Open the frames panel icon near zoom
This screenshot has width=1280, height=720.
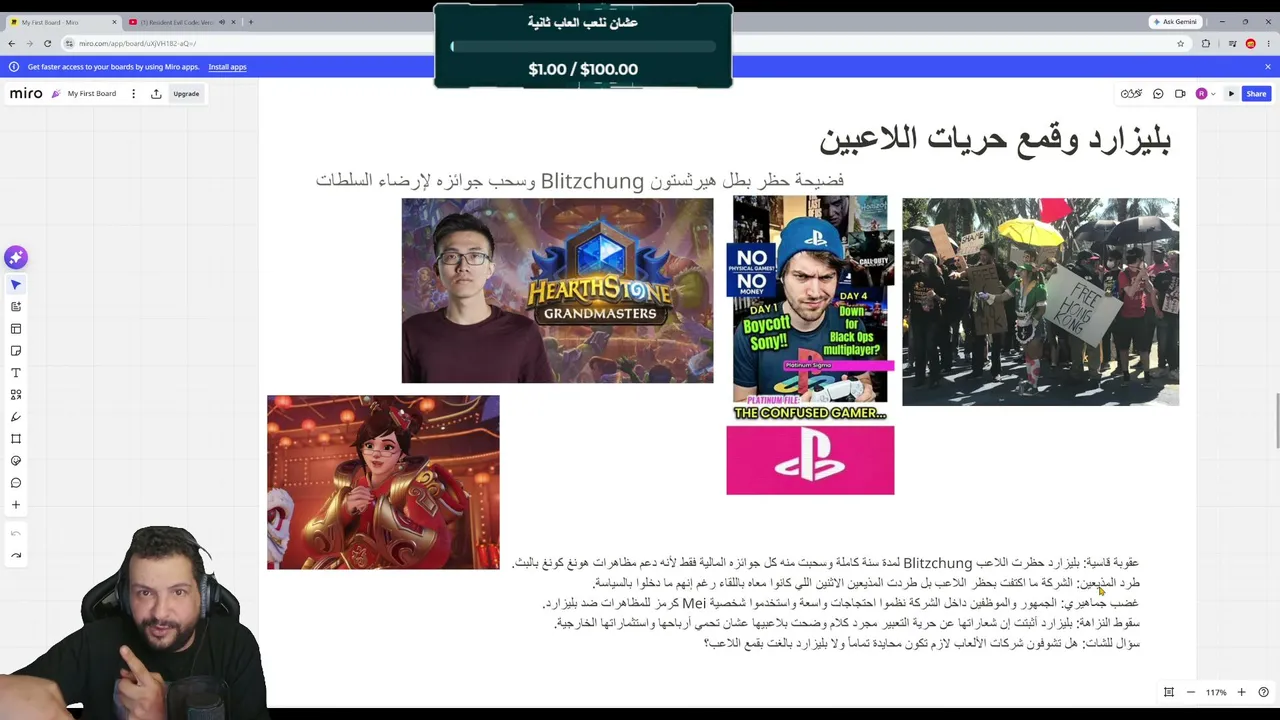(1168, 692)
